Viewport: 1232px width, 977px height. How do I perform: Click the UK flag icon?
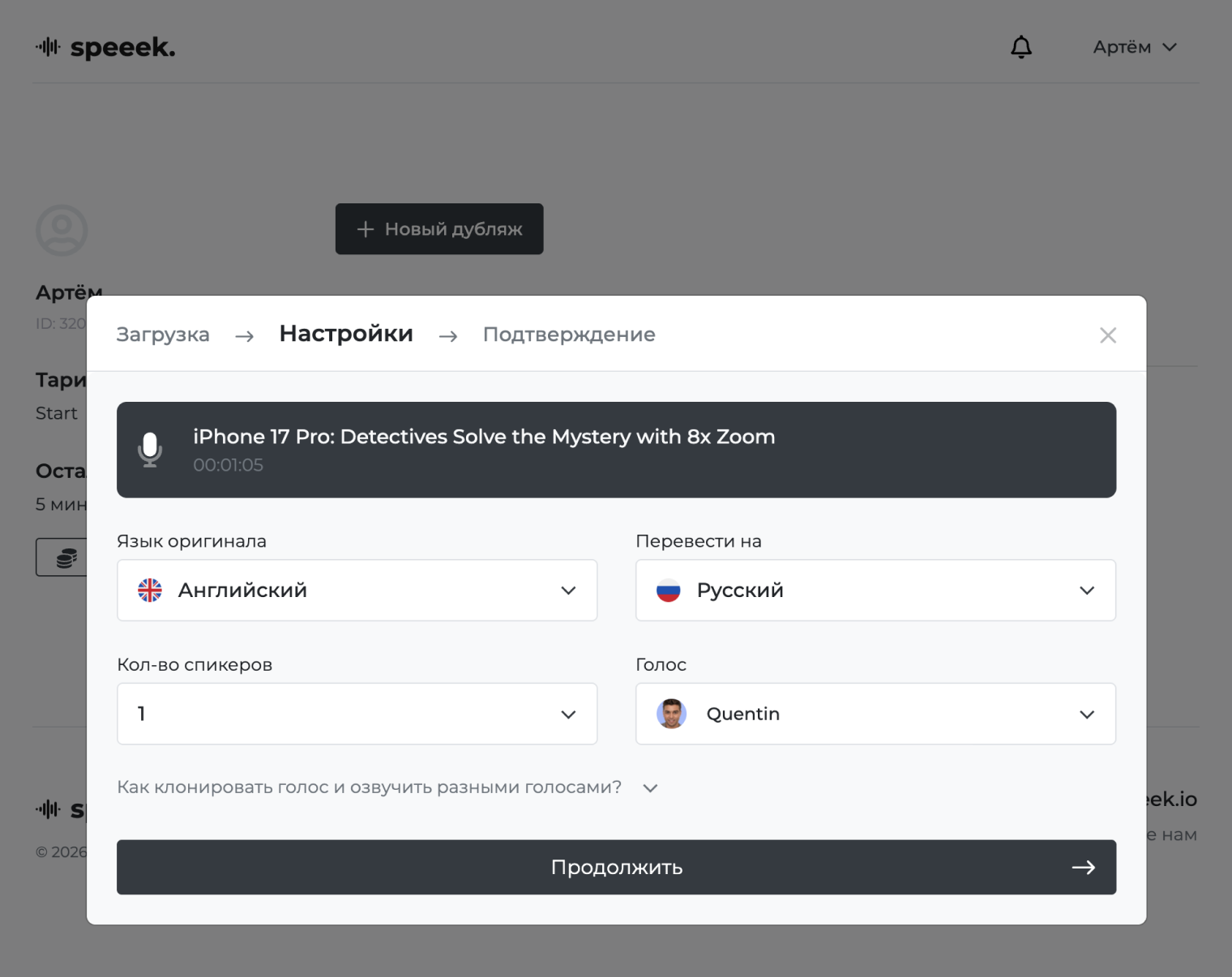coord(150,591)
